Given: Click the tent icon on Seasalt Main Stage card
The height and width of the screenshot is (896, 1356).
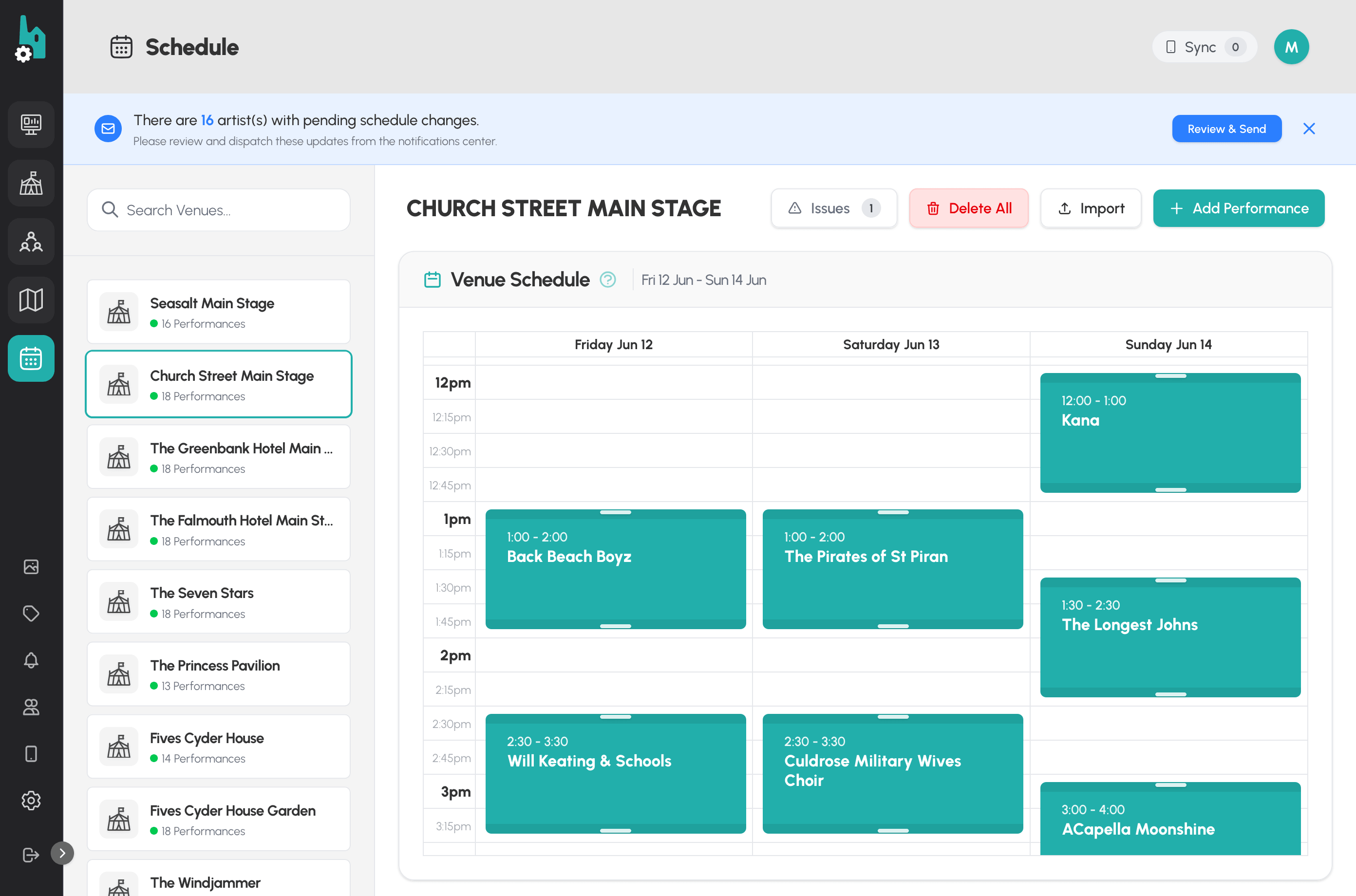Looking at the screenshot, I should [119, 312].
